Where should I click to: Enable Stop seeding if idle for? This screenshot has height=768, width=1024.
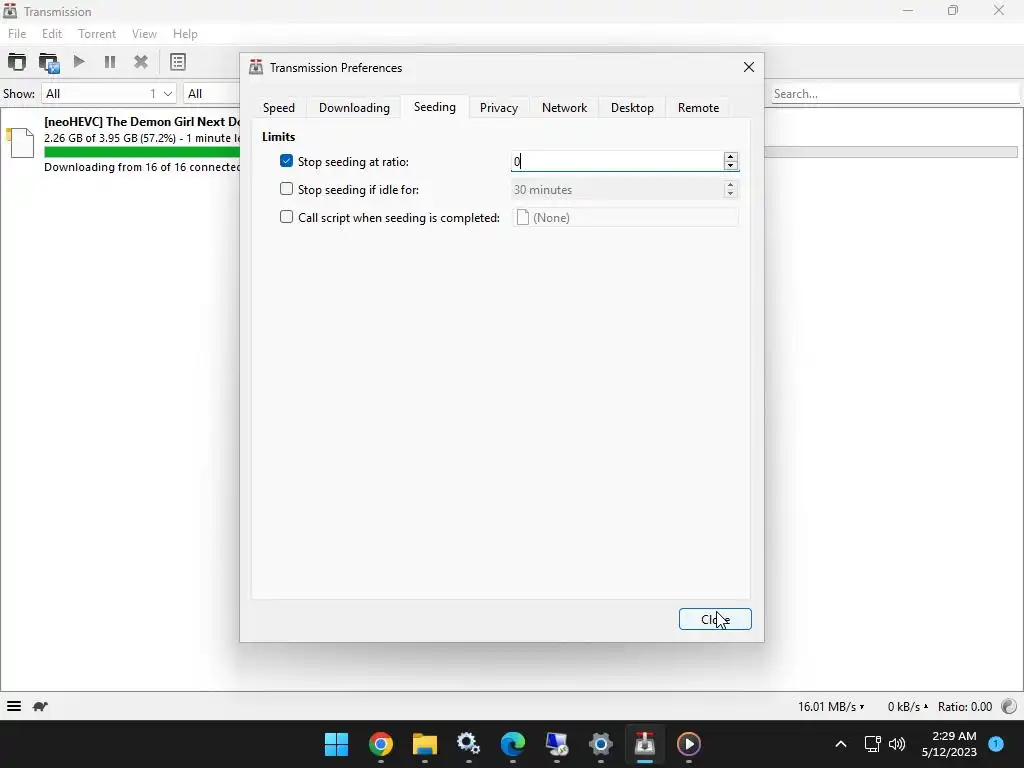point(286,189)
